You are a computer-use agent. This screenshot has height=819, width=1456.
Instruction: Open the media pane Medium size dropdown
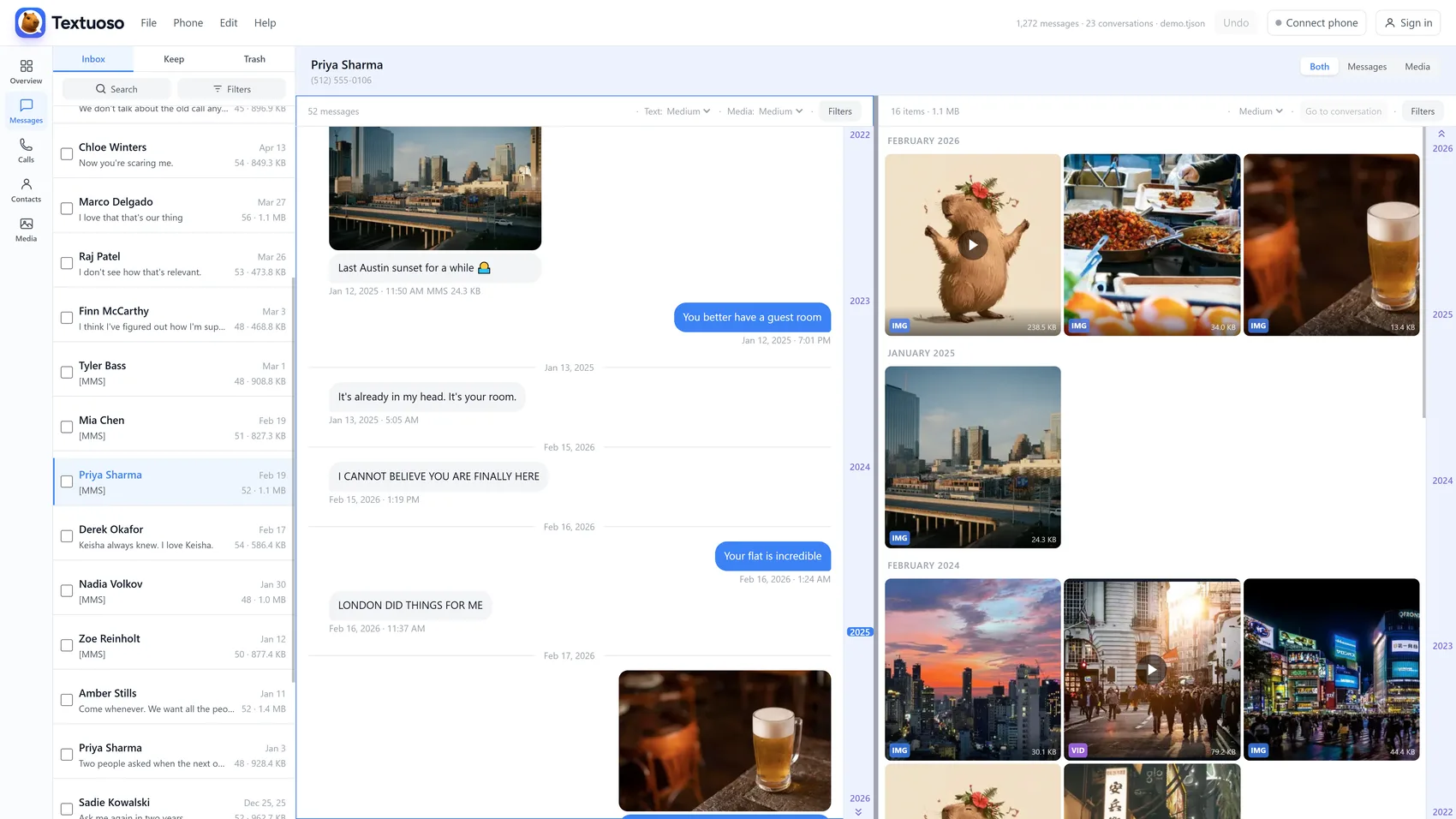tap(1261, 111)
